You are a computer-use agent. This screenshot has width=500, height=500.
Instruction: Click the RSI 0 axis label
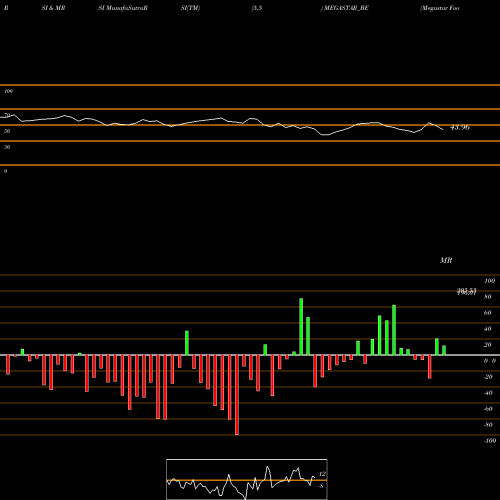(5, 171)
